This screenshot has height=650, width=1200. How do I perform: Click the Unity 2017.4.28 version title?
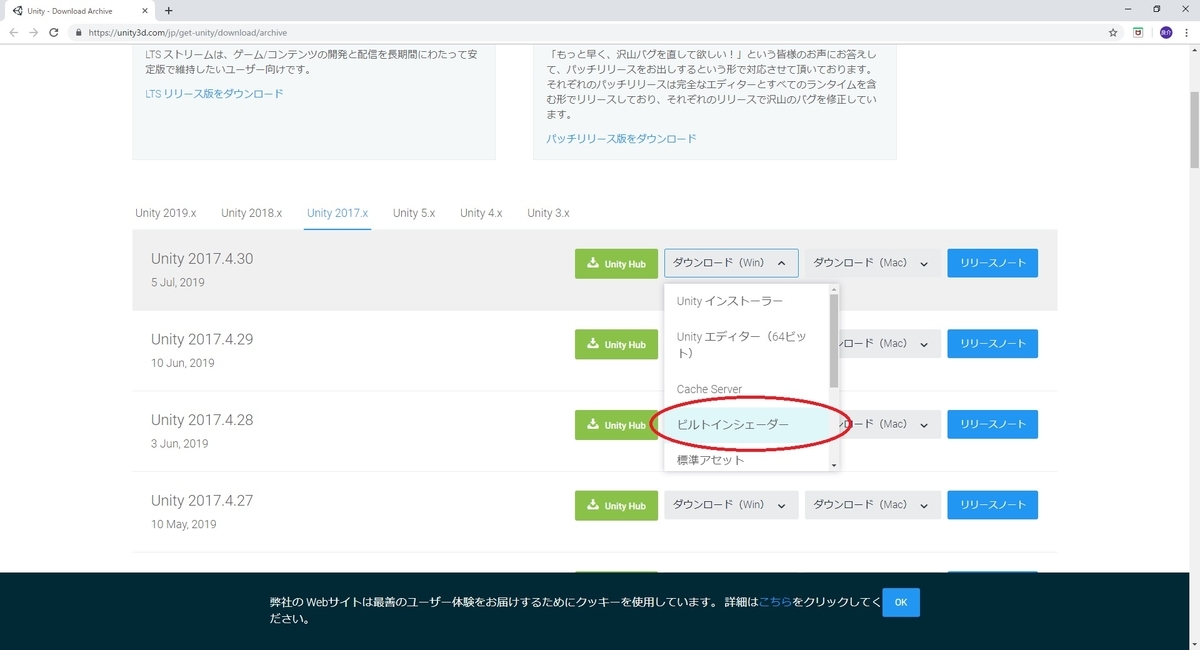coord(202,420)
